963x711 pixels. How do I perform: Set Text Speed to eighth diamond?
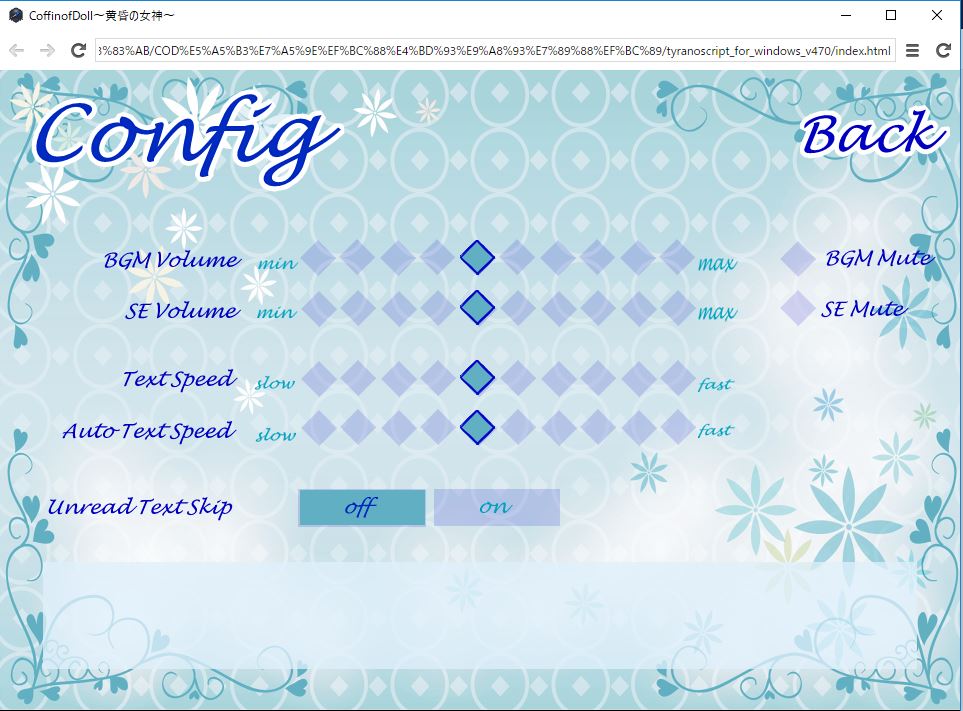pyautogui.click(x=598, y=378)
